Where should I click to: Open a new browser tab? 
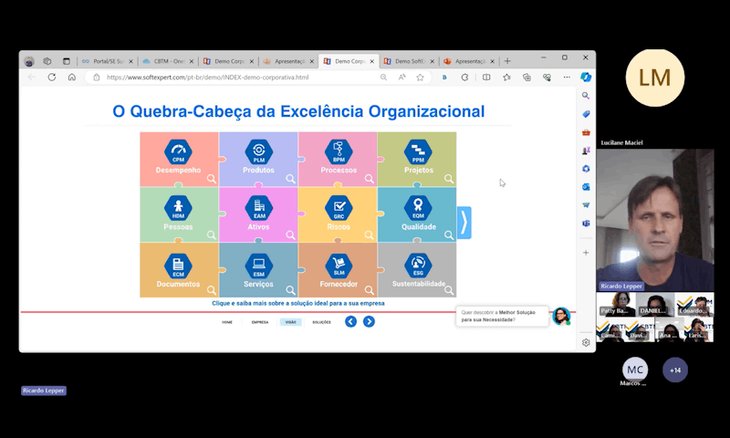click(x=507, y=61)
